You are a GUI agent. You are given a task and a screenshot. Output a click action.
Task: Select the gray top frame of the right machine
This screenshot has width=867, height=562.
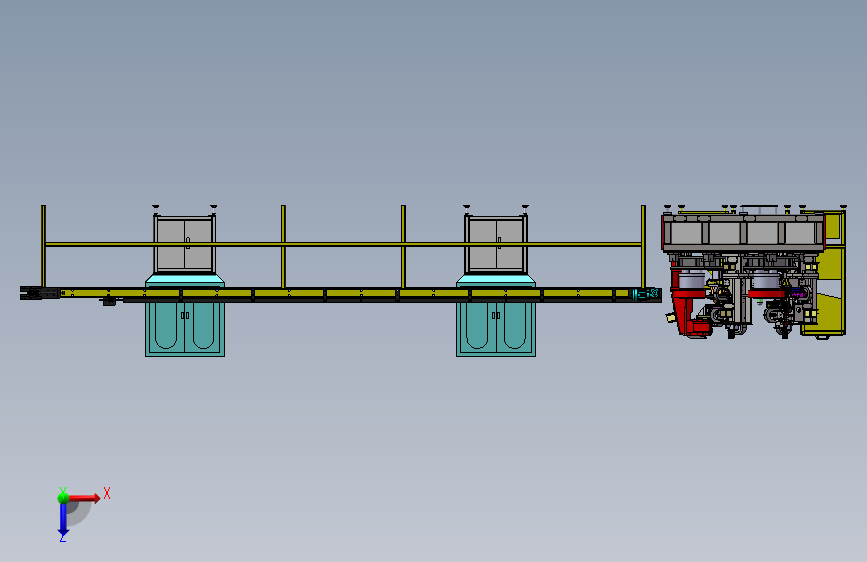pyautogui.click(x=743, y=233)
